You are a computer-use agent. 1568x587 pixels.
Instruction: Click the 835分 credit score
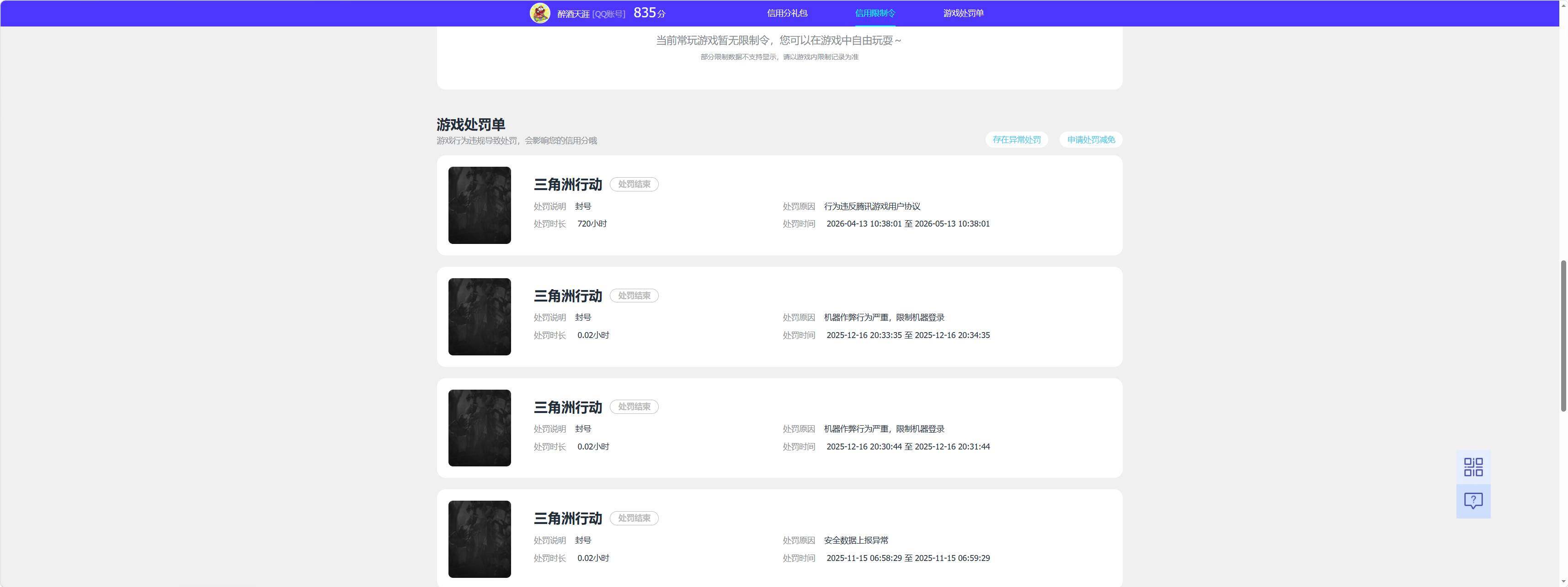click(x=650, y=13)
